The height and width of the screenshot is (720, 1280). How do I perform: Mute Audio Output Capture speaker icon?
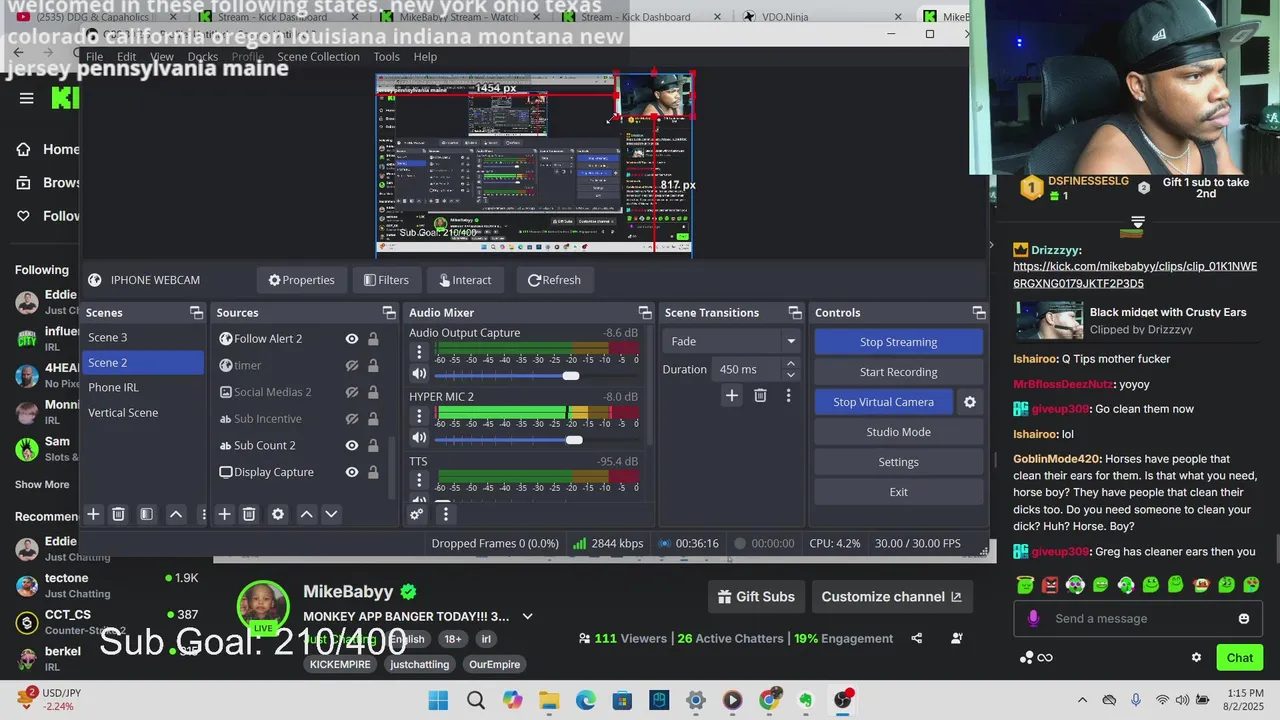[419, 374]
